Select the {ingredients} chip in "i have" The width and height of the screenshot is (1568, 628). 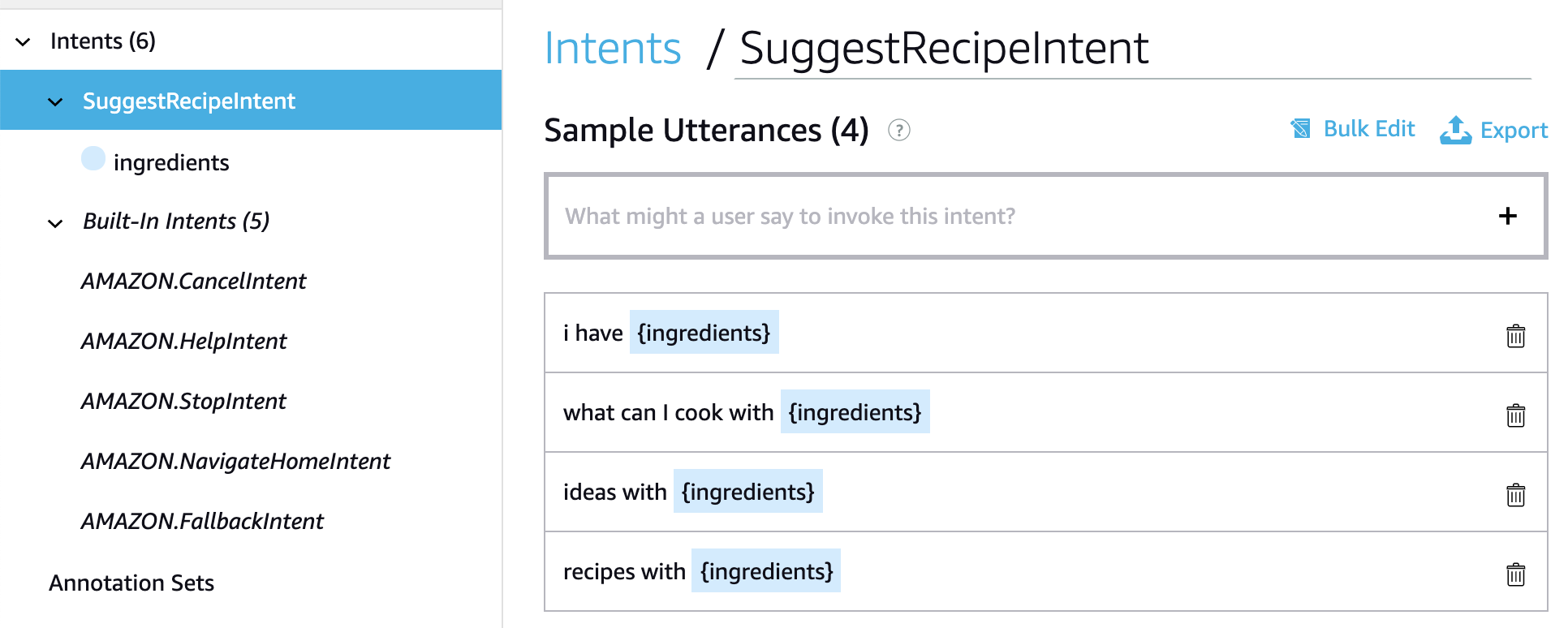click(x=703, y=332)
